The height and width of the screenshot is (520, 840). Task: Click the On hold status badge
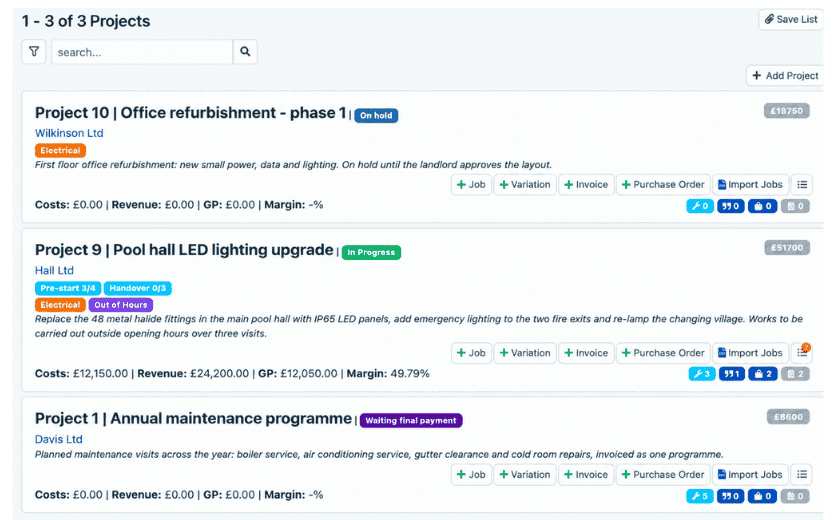(376, 116)
